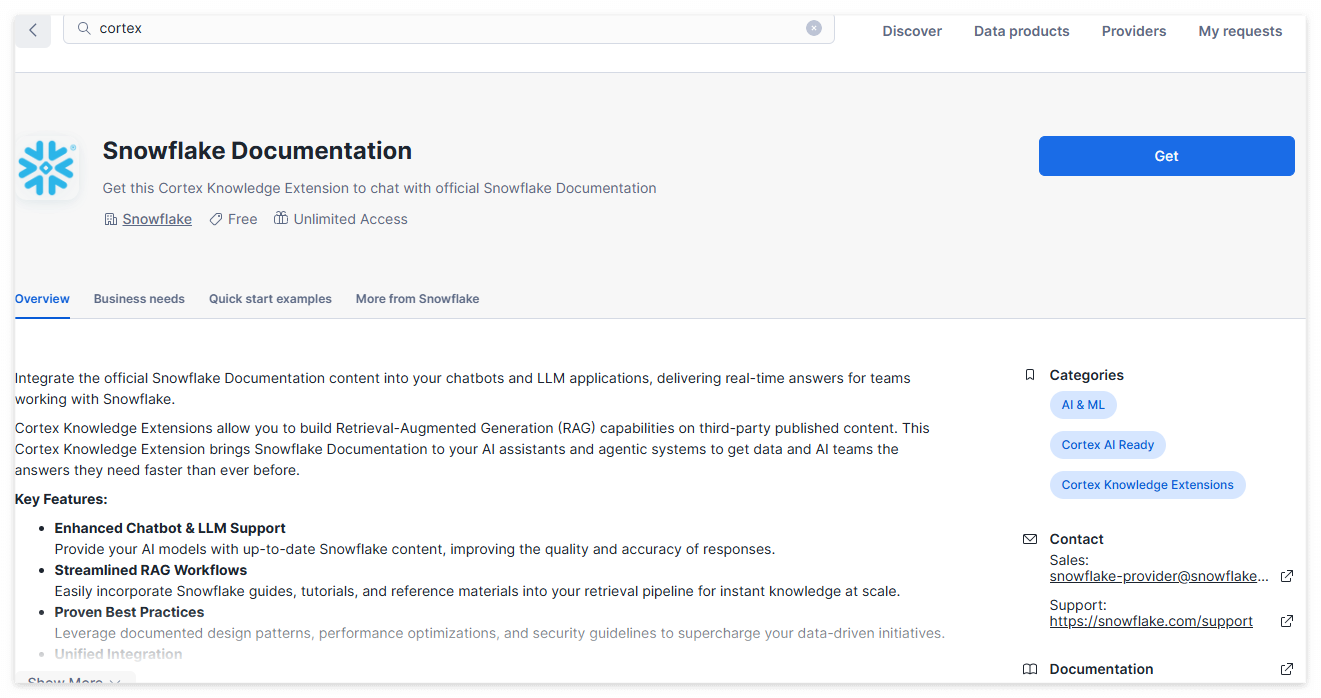The image size is (1321, 698).
Task: Select the Overview tab
Action: click(x=42, y=299)
